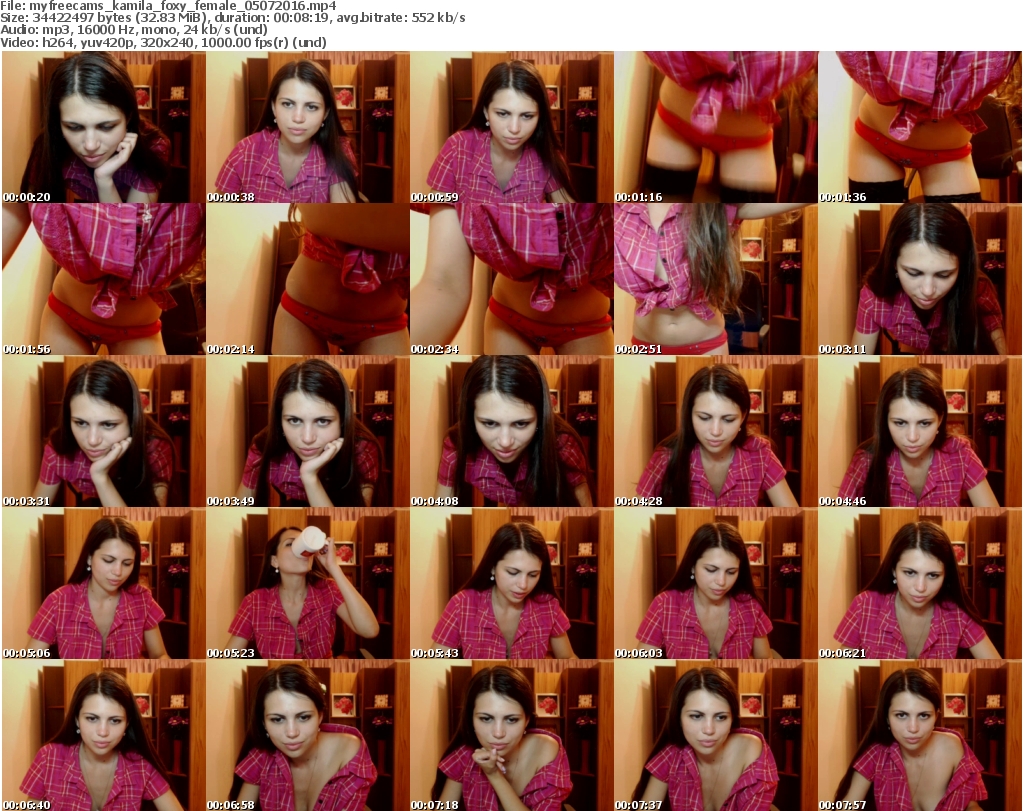The width and height of the screenshot is (1024, 811).
Task: Choose the frame at 00:04:46
Action: click(x=920, y=432)
